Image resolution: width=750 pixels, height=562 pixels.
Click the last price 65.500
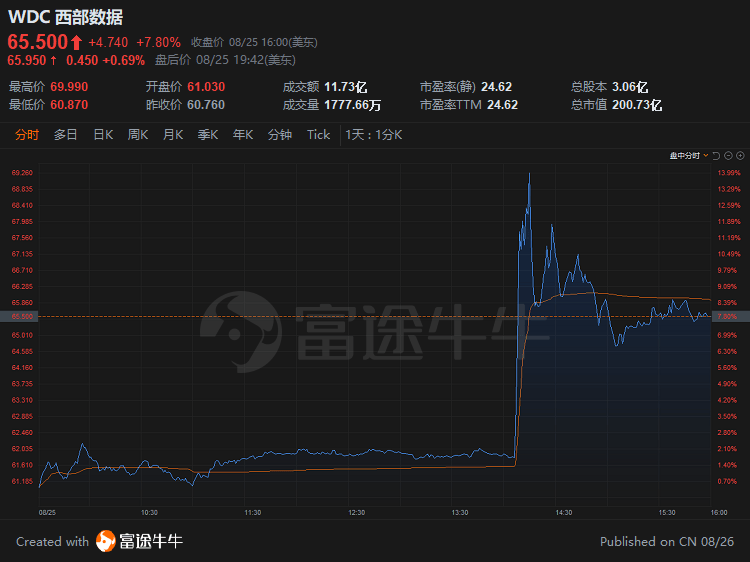click(x=38, y=42)
